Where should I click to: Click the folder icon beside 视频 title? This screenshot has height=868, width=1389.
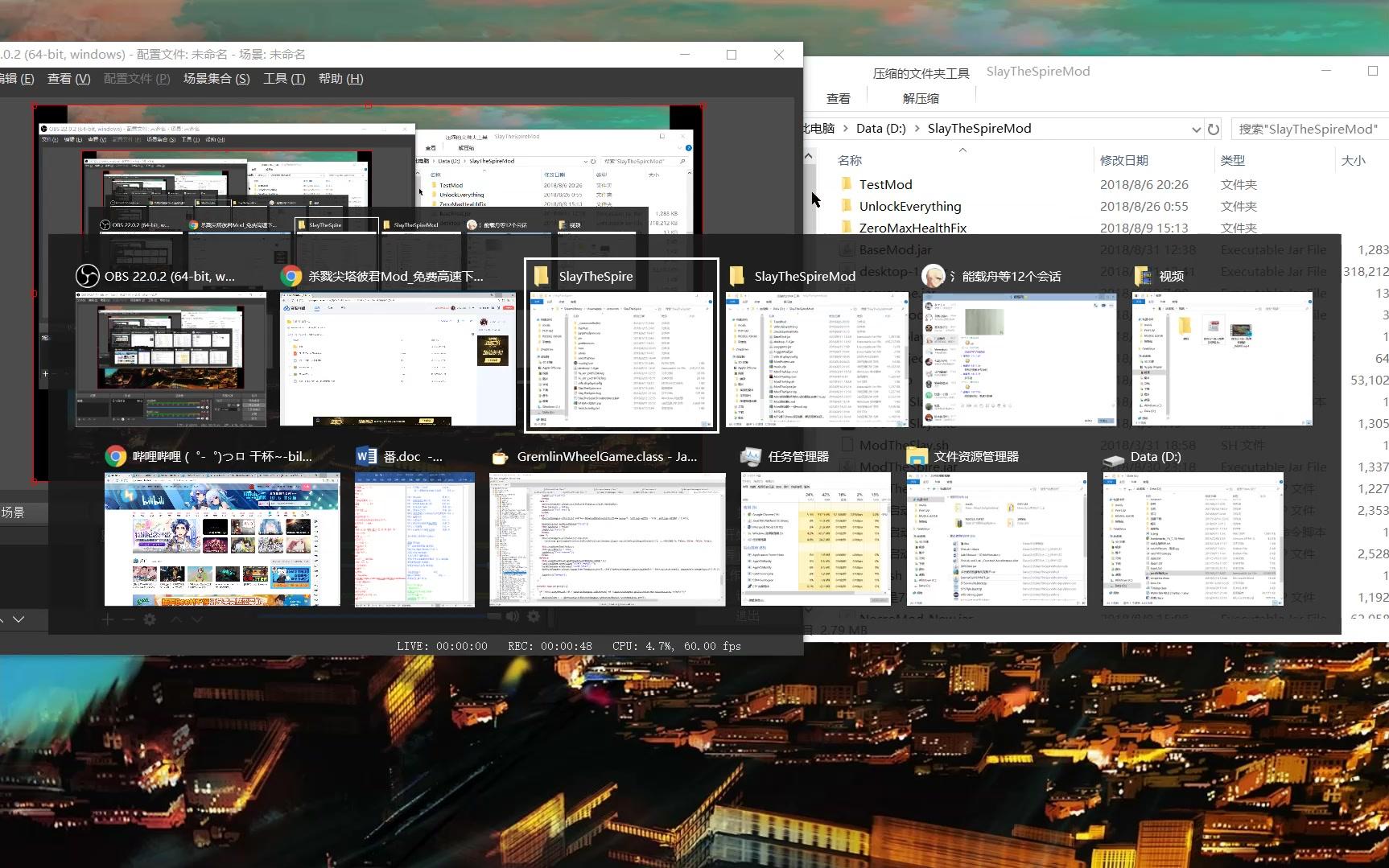(1143, 276)
